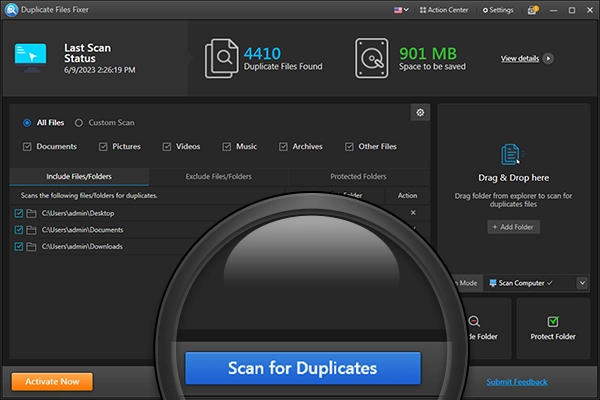This screenshot has width=600, height=400.
Task: Open the Submit Feedback link
Action: click(517, 382)
